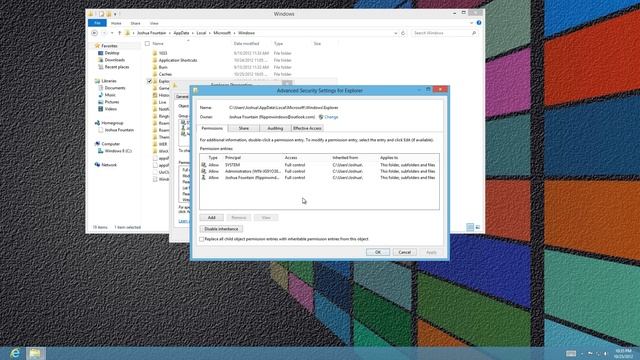The height and width of the screenshot is (360, 640).
Task: Click the Change owner link
Action: (x=331, y=117)
